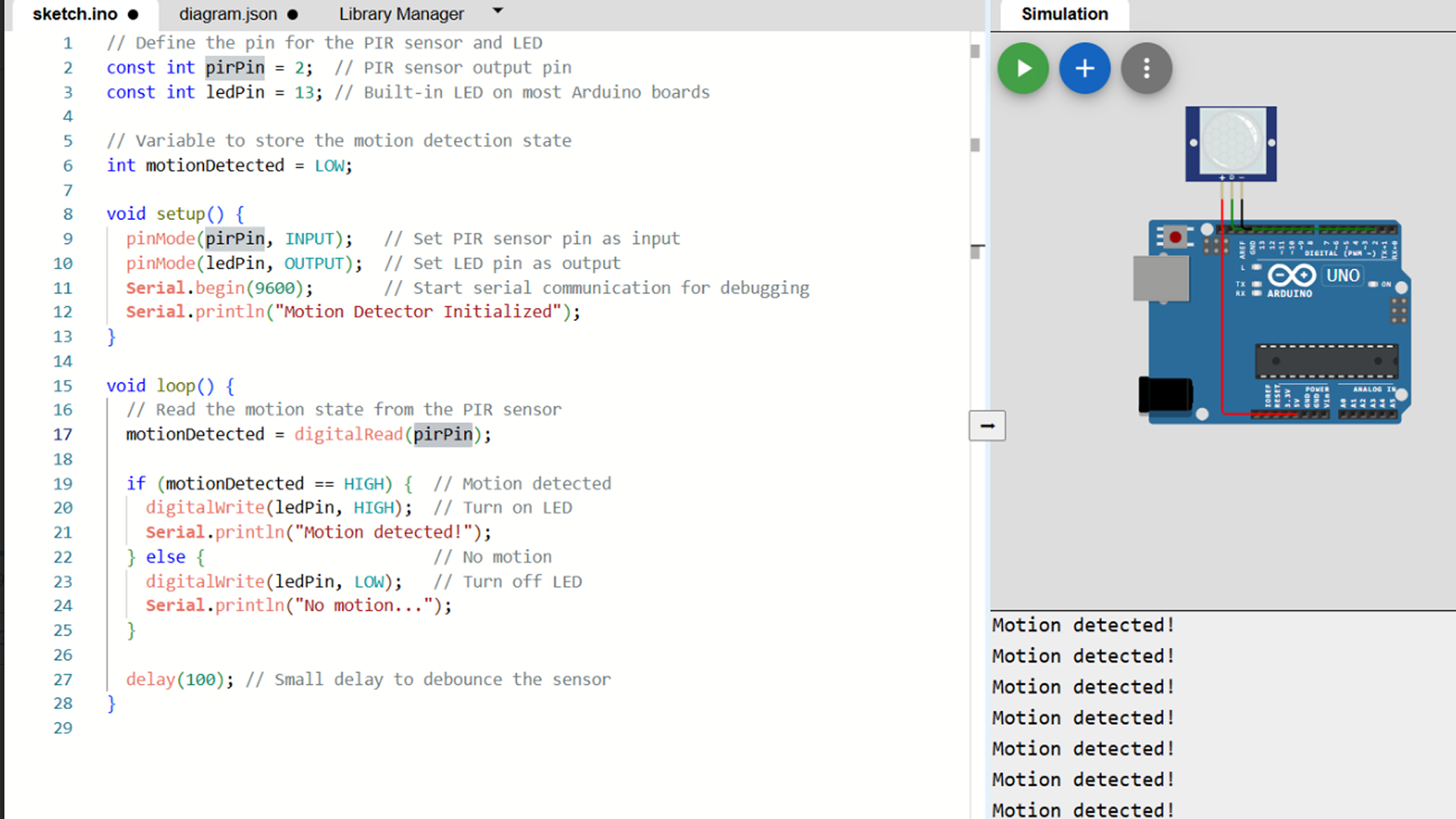1456x819 pixels.
Task: Select the PIR motion sensor in the diagram
Action: (x=1231, y=143)
